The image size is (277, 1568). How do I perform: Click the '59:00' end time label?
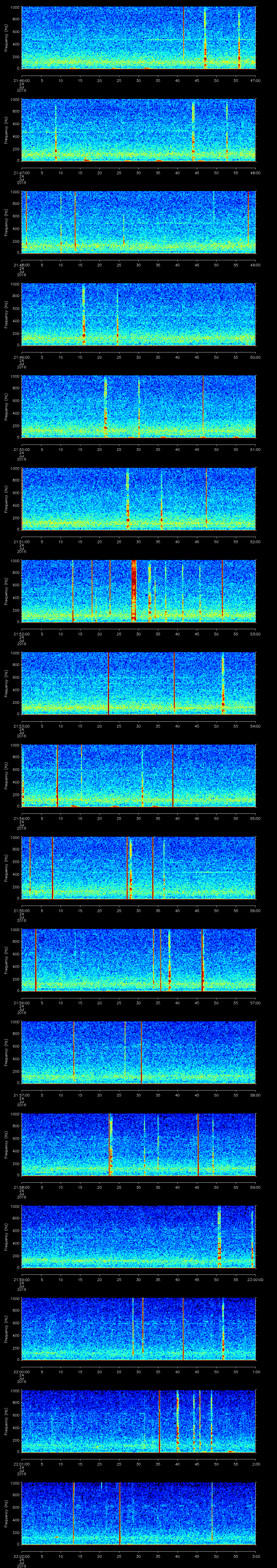[x=255, y=1187]
